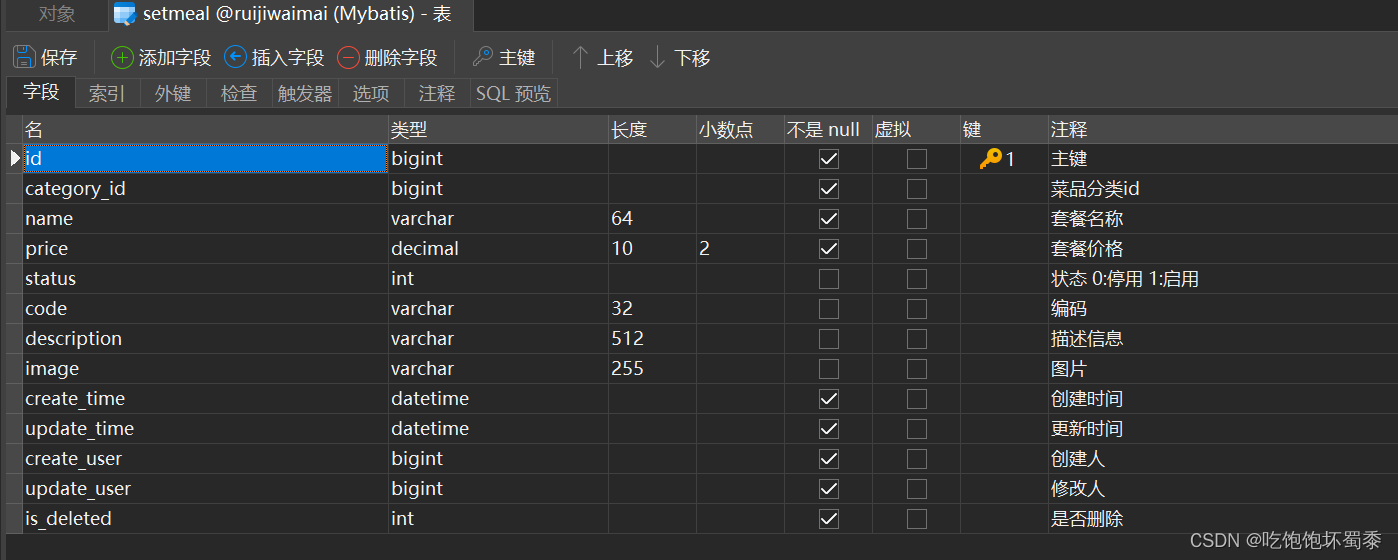Click the varchar type cell for image

(498, 369)
